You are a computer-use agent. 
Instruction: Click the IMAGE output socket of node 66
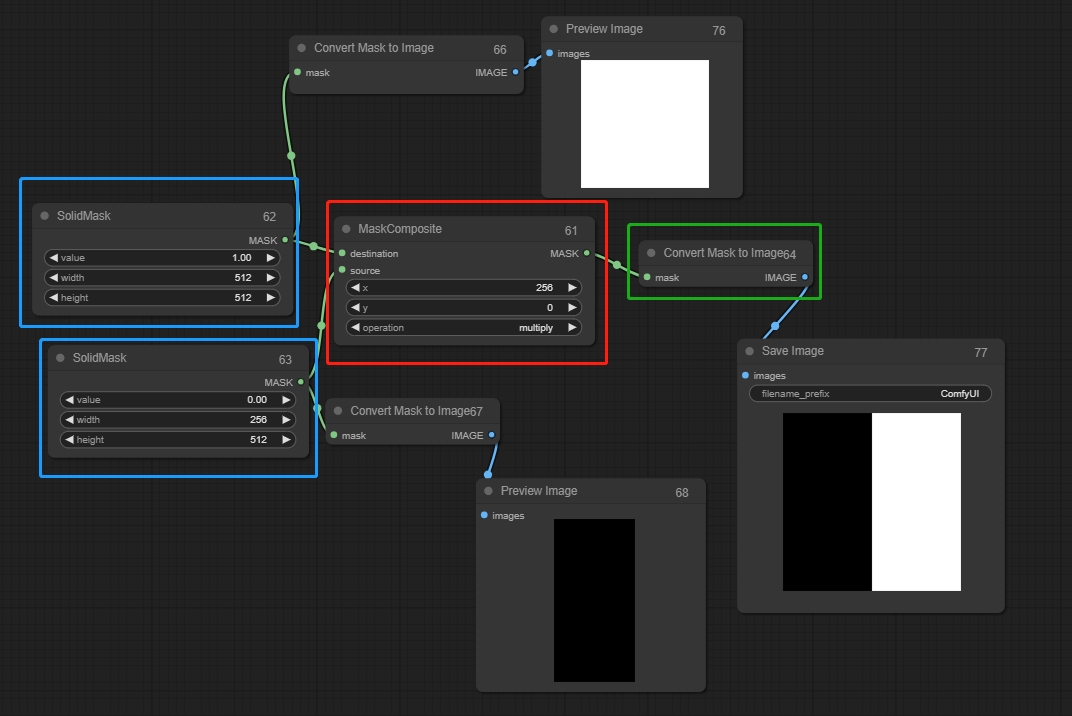coord(516,72)
